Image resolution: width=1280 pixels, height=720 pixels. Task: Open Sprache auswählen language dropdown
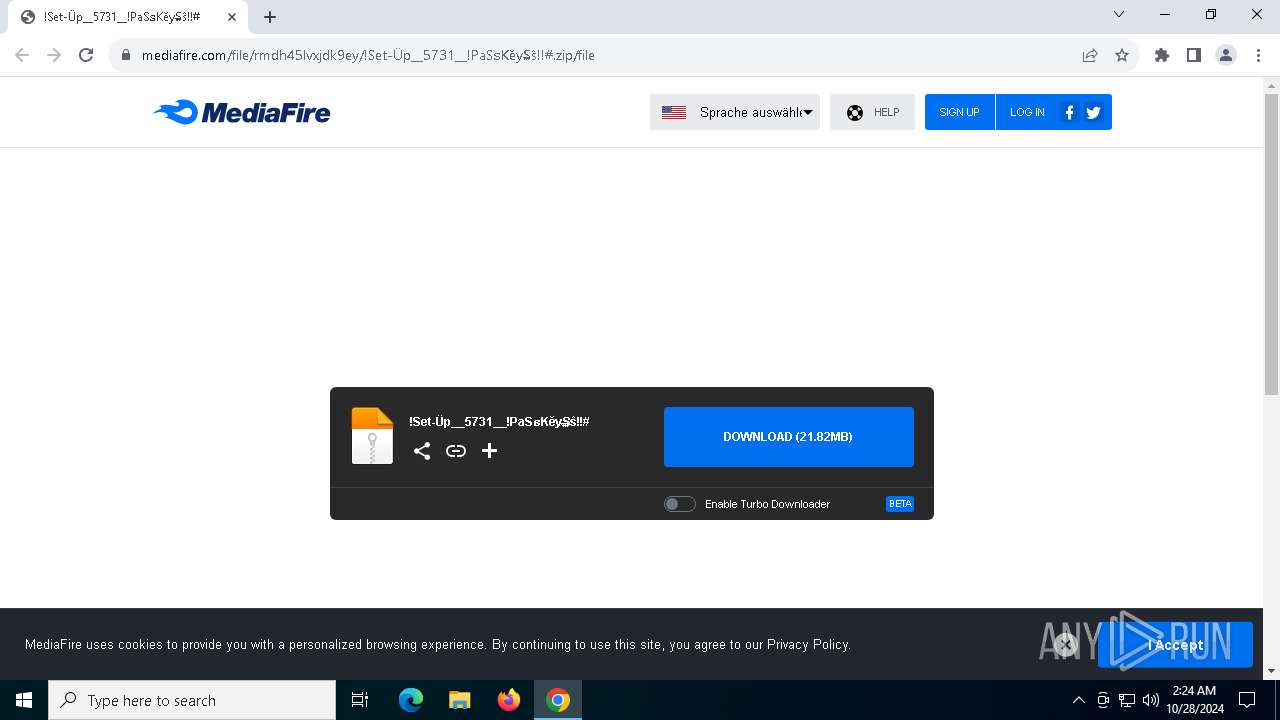(x=735, y=112)
